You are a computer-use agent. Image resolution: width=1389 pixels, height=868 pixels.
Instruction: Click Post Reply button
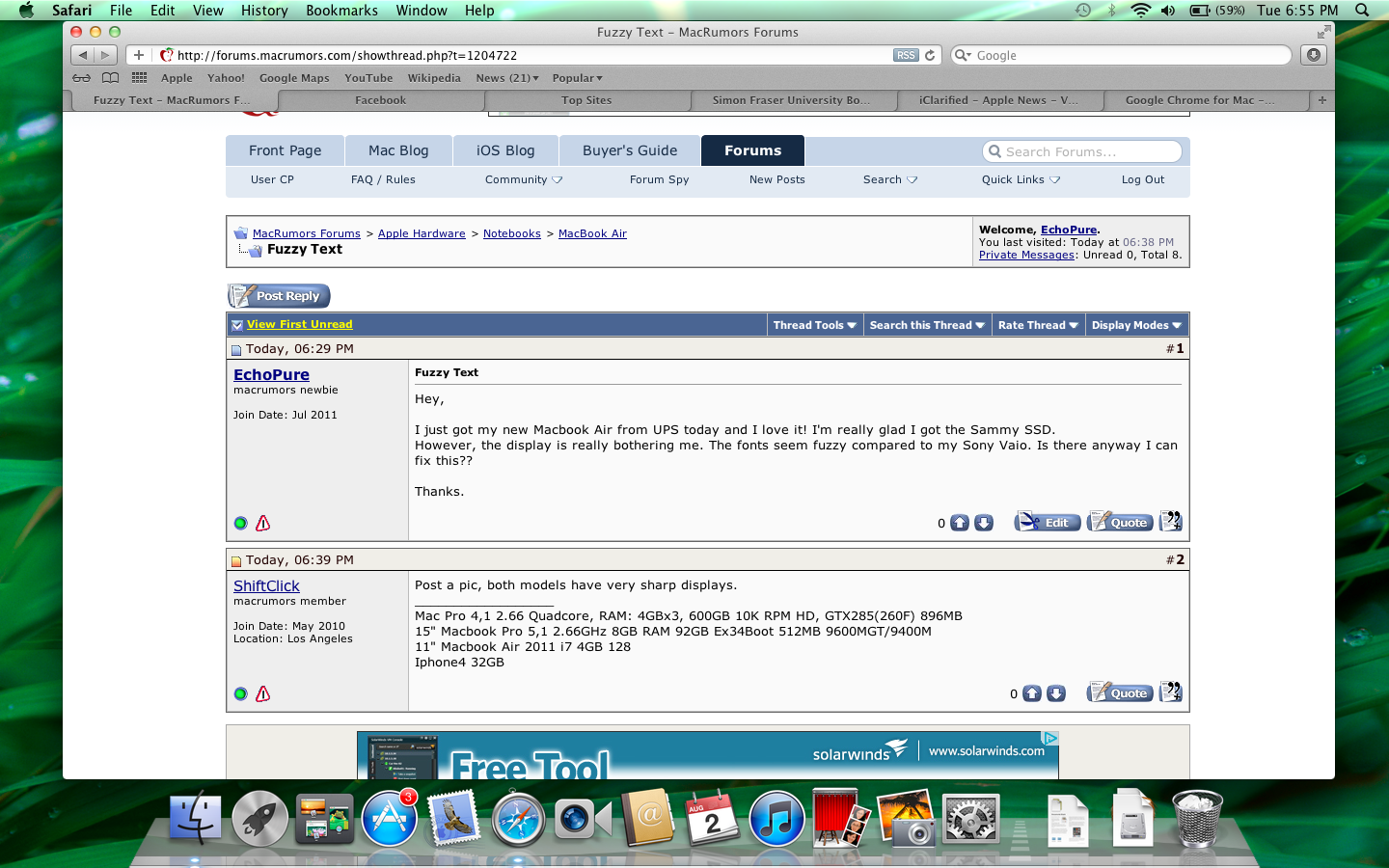[279, 296]
